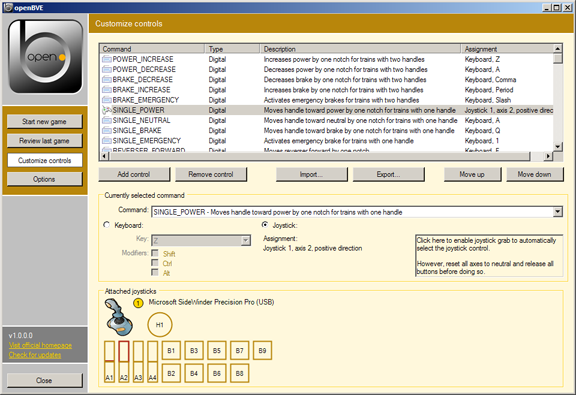Follow the Visit official homepage link
The height and width of the screenshot is (395, 576).
[x=40, y=345]
